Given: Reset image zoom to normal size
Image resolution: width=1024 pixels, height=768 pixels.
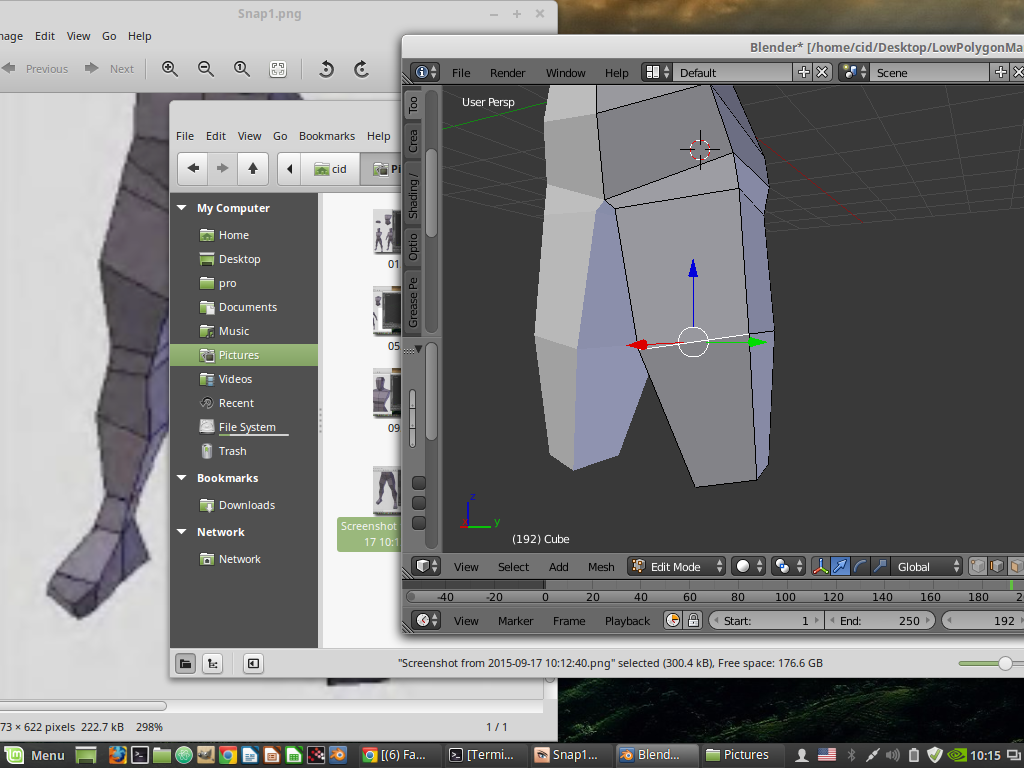Looking at the screenshot, I should [x=242, y=69].
